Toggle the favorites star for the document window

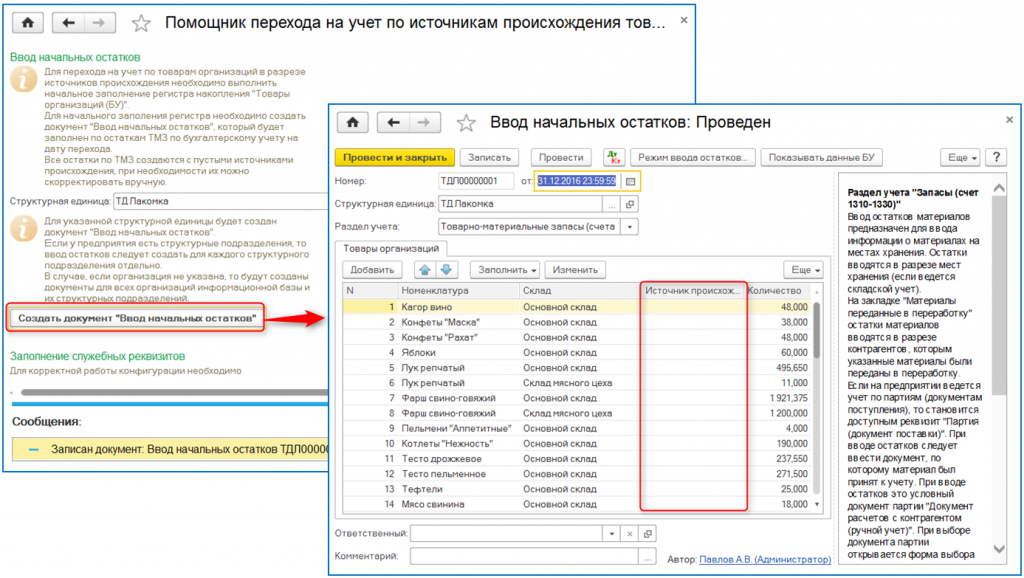click(x=466, y=122)
